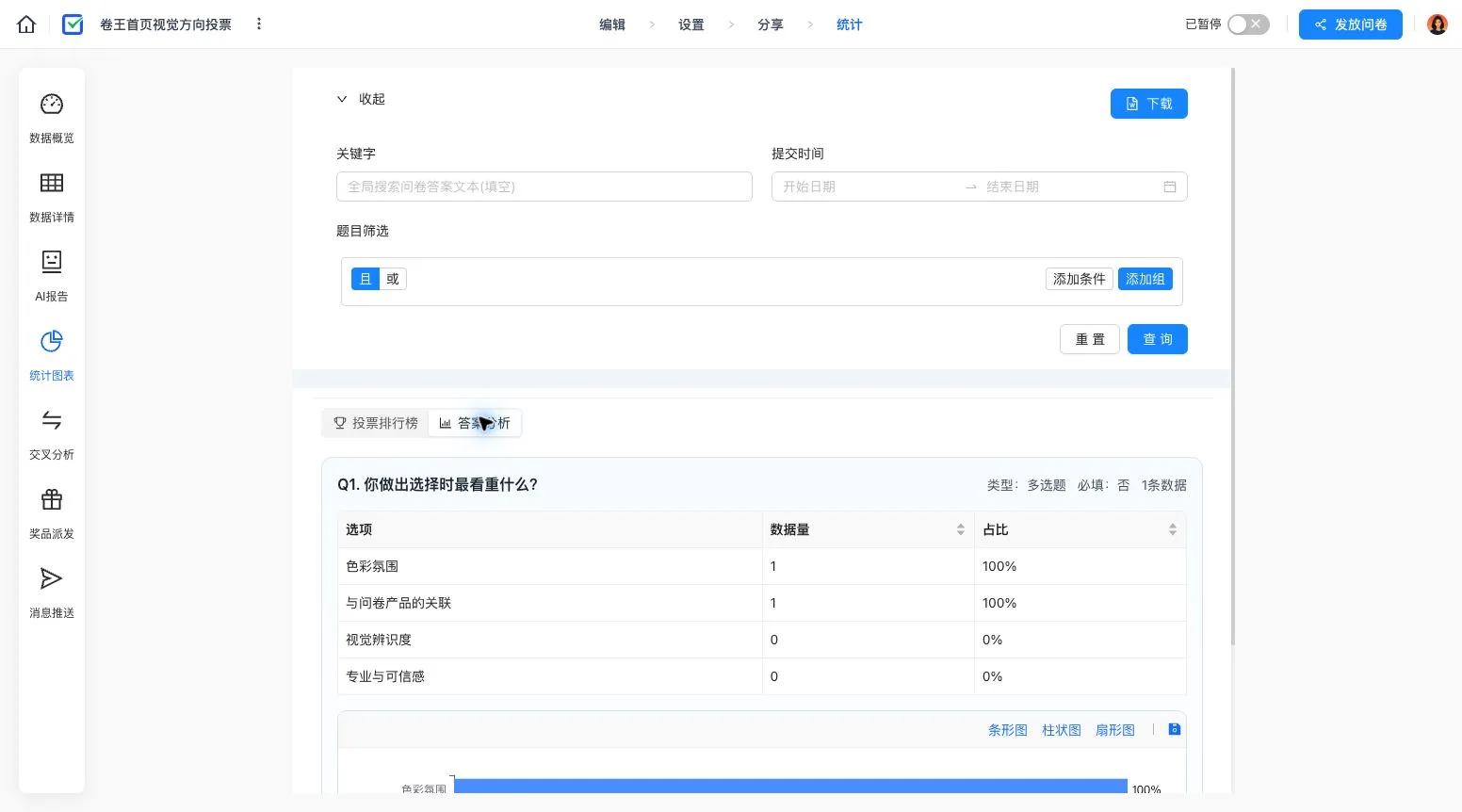1462x812 pixels.
Task: Switch chart to 扇形图
Action: 1115,730
